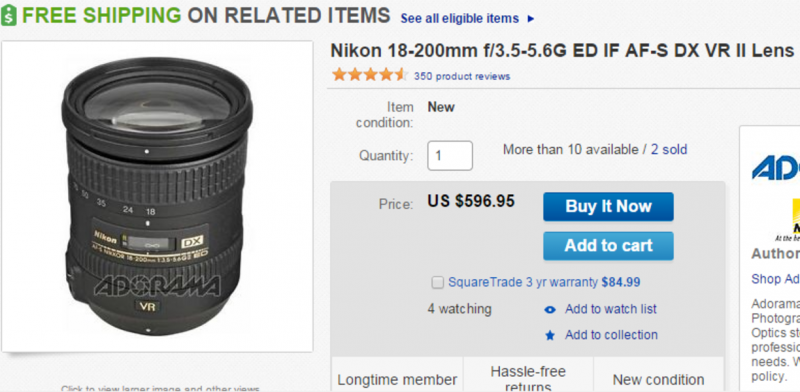
Task: Click the Add to collection link
Action: click(x=611, y=335)
